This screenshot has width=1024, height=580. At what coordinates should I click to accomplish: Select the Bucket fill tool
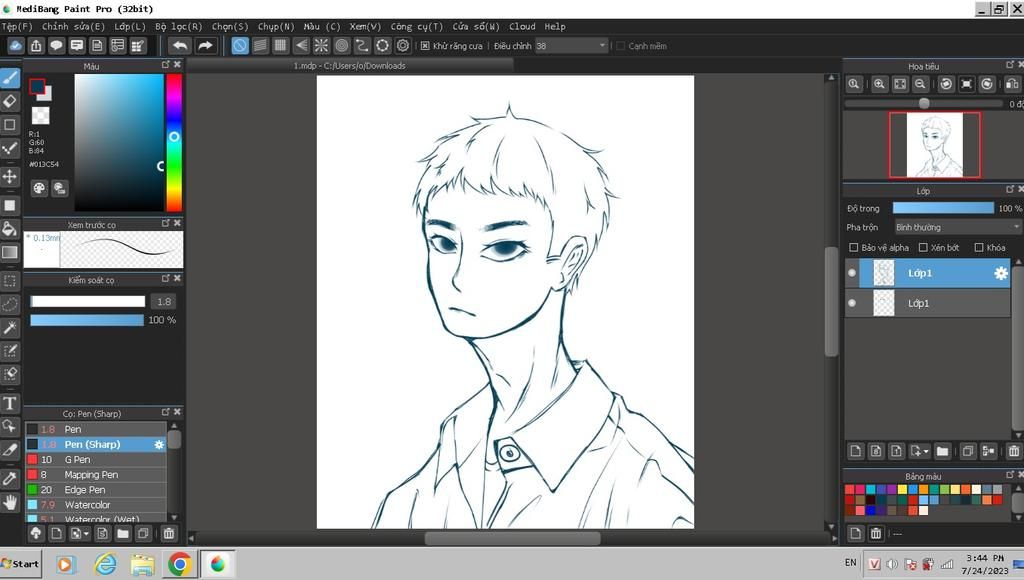(x=10, y=229)
